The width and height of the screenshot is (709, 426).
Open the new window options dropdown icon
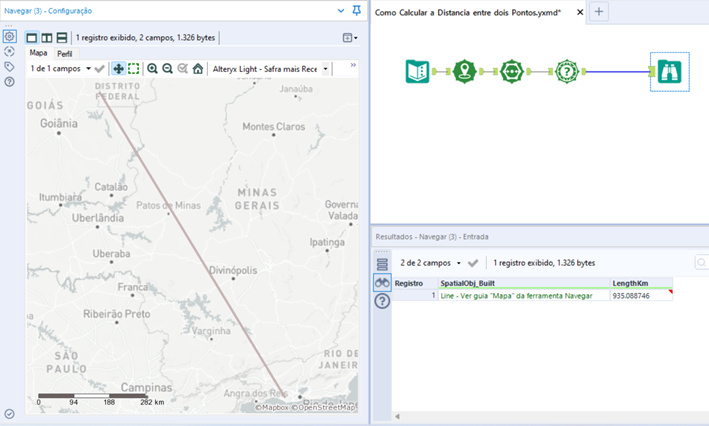pyautogui.click(x=350, y=38)
